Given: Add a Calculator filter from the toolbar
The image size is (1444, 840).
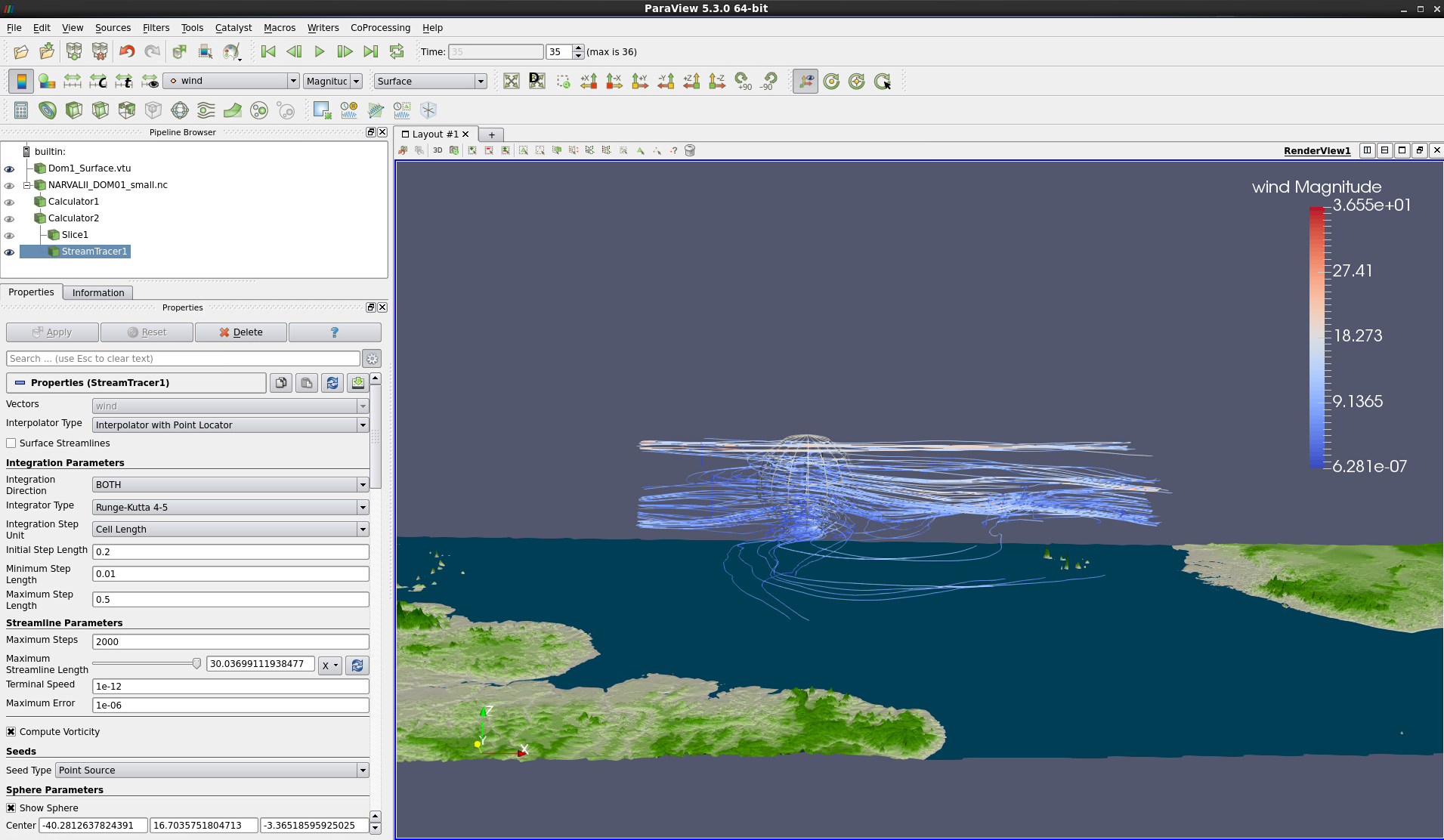Looking at the screenshot, I should click(x=21, y=110).
